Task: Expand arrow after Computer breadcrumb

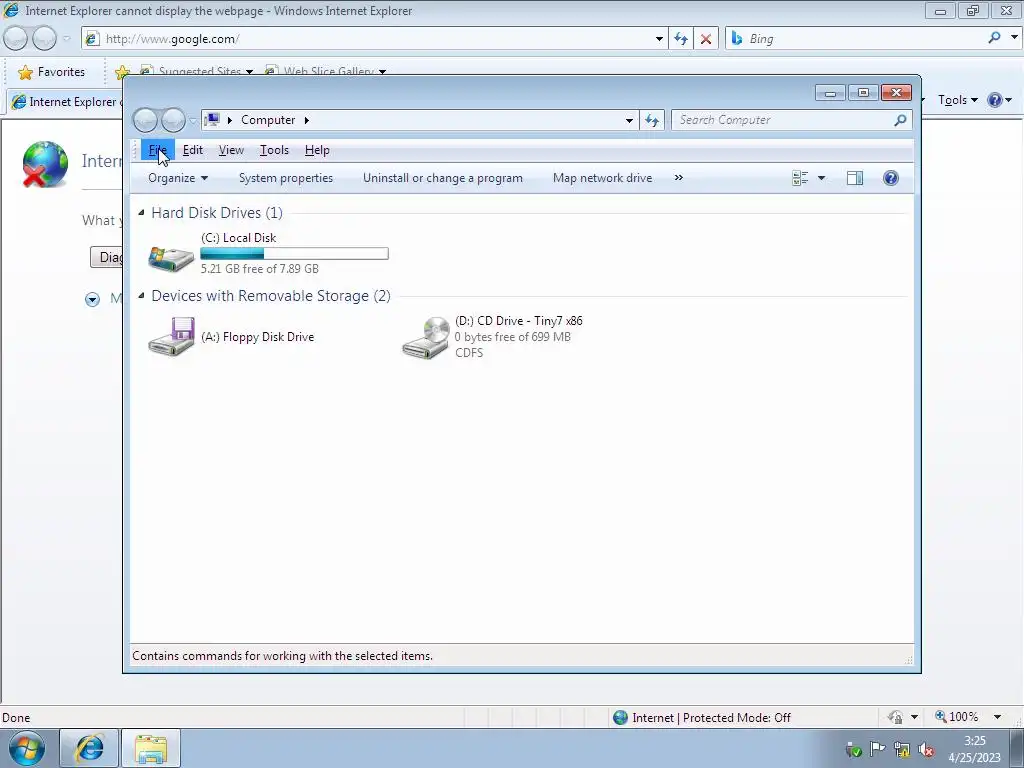Action: coord(306,120)
